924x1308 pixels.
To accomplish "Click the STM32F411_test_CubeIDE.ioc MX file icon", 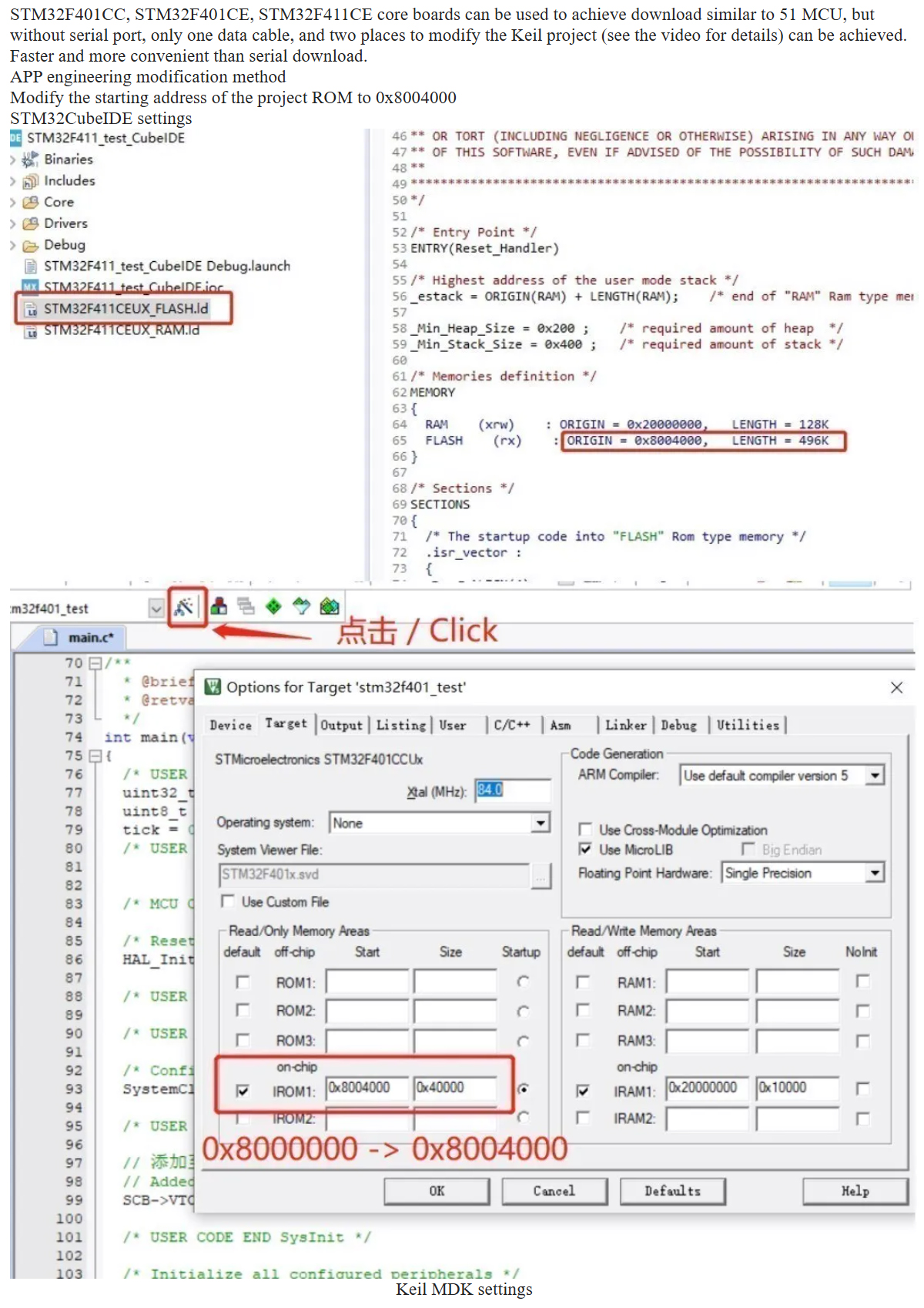I will (x=30, y=287).
